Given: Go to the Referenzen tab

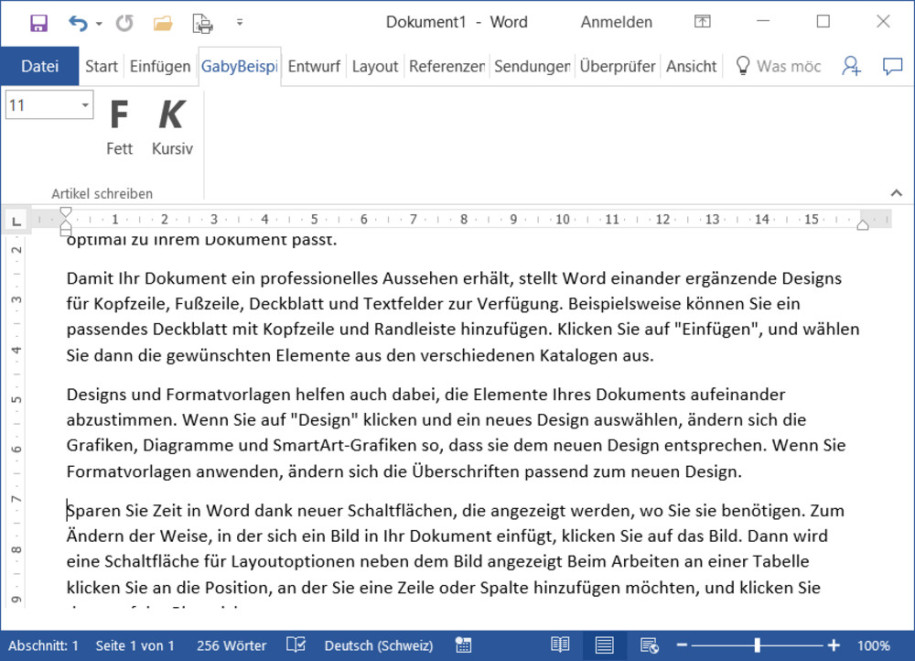Looking at the screenshot, I should (x=447, y=66).
